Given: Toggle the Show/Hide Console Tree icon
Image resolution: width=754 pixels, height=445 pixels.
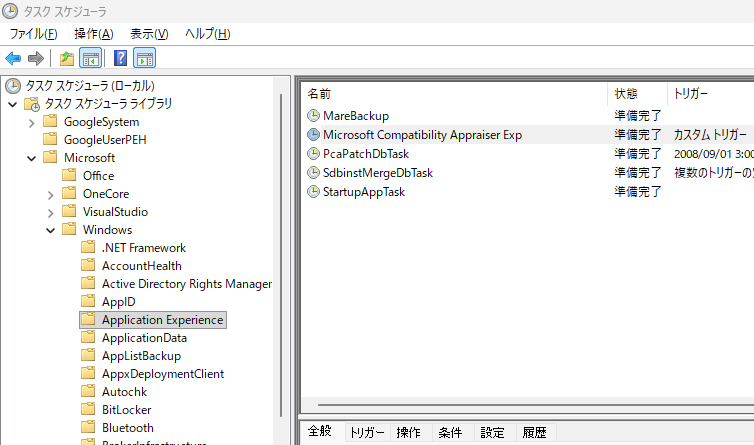Looking at the screenshot, I should (x=90, y=58).
